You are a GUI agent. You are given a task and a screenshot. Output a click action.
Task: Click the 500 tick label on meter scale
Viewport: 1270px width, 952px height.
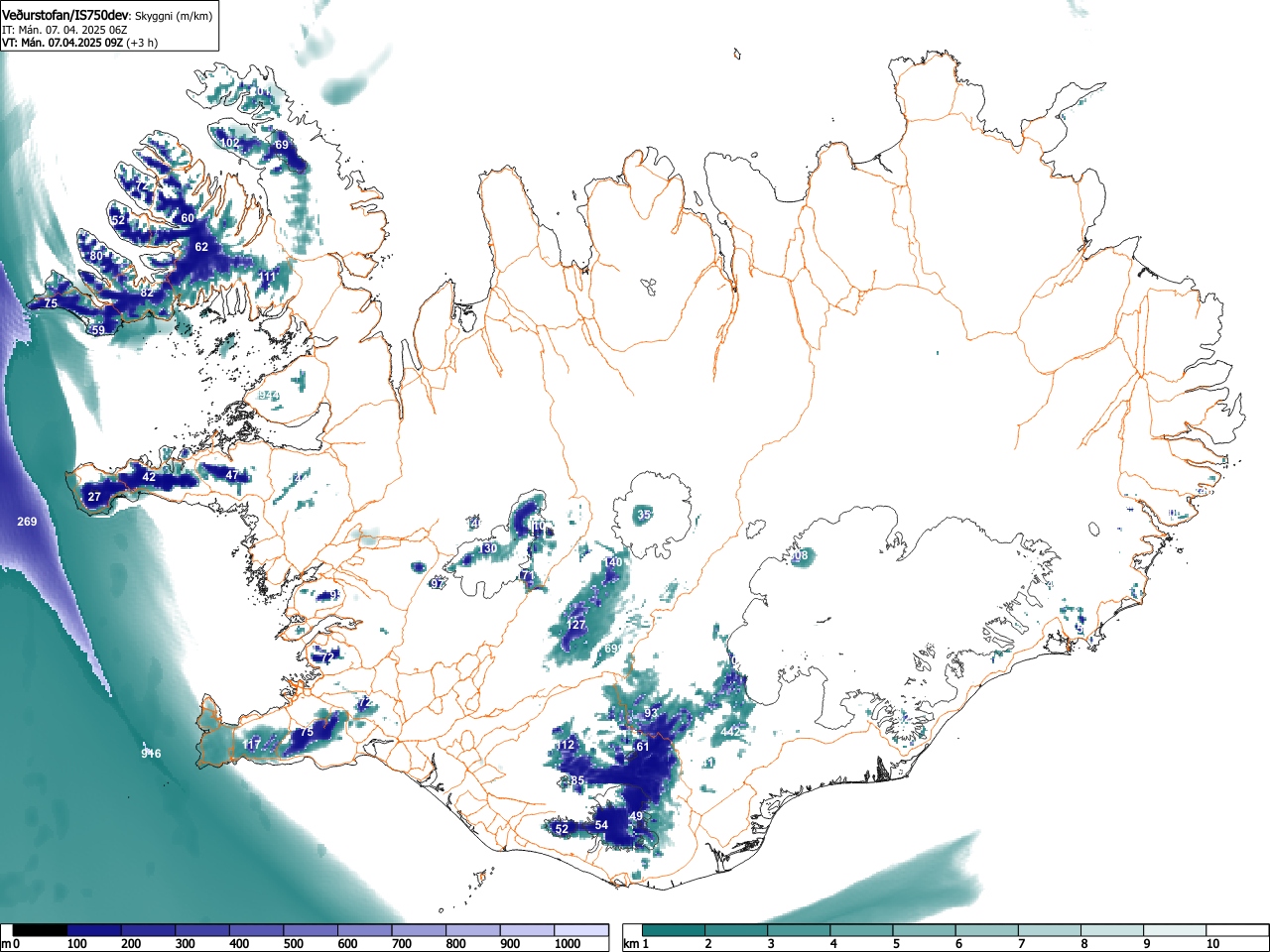tap(294, 944)
